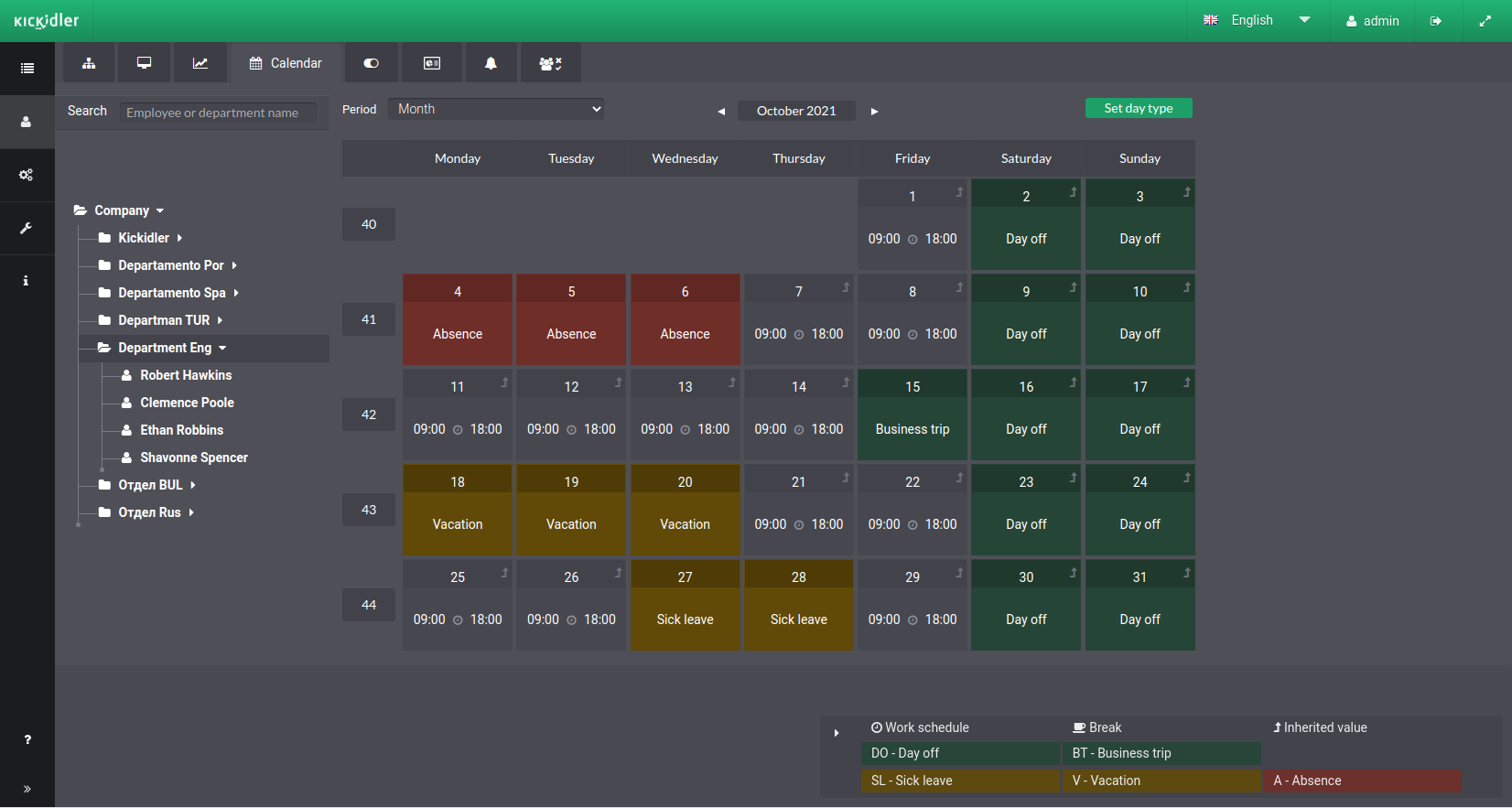Go to next month arrow

874,112
